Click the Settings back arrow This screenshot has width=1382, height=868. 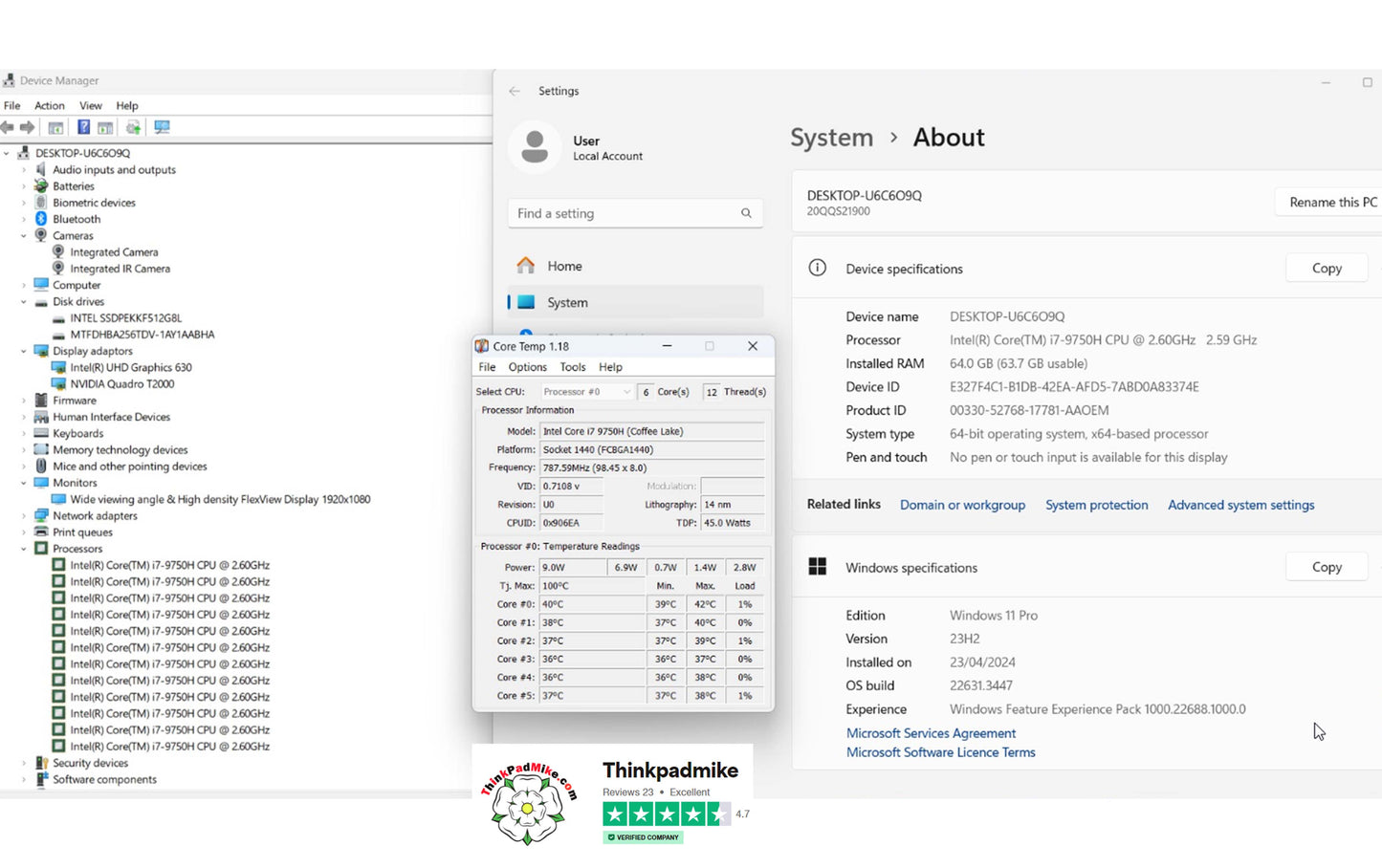coord(515,91)
